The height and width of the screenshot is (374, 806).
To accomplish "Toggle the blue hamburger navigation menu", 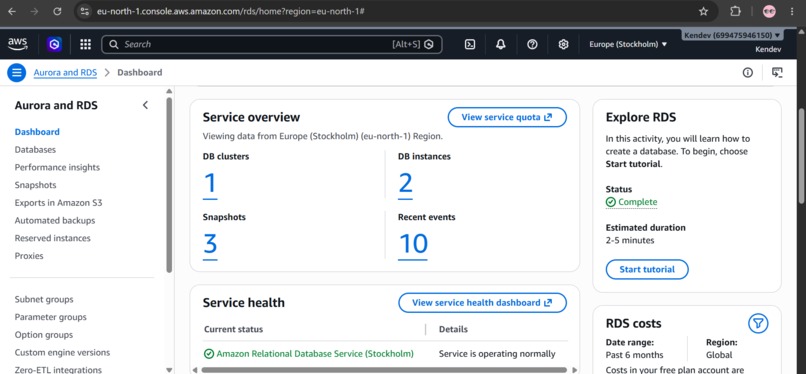I will coord(16,72).
